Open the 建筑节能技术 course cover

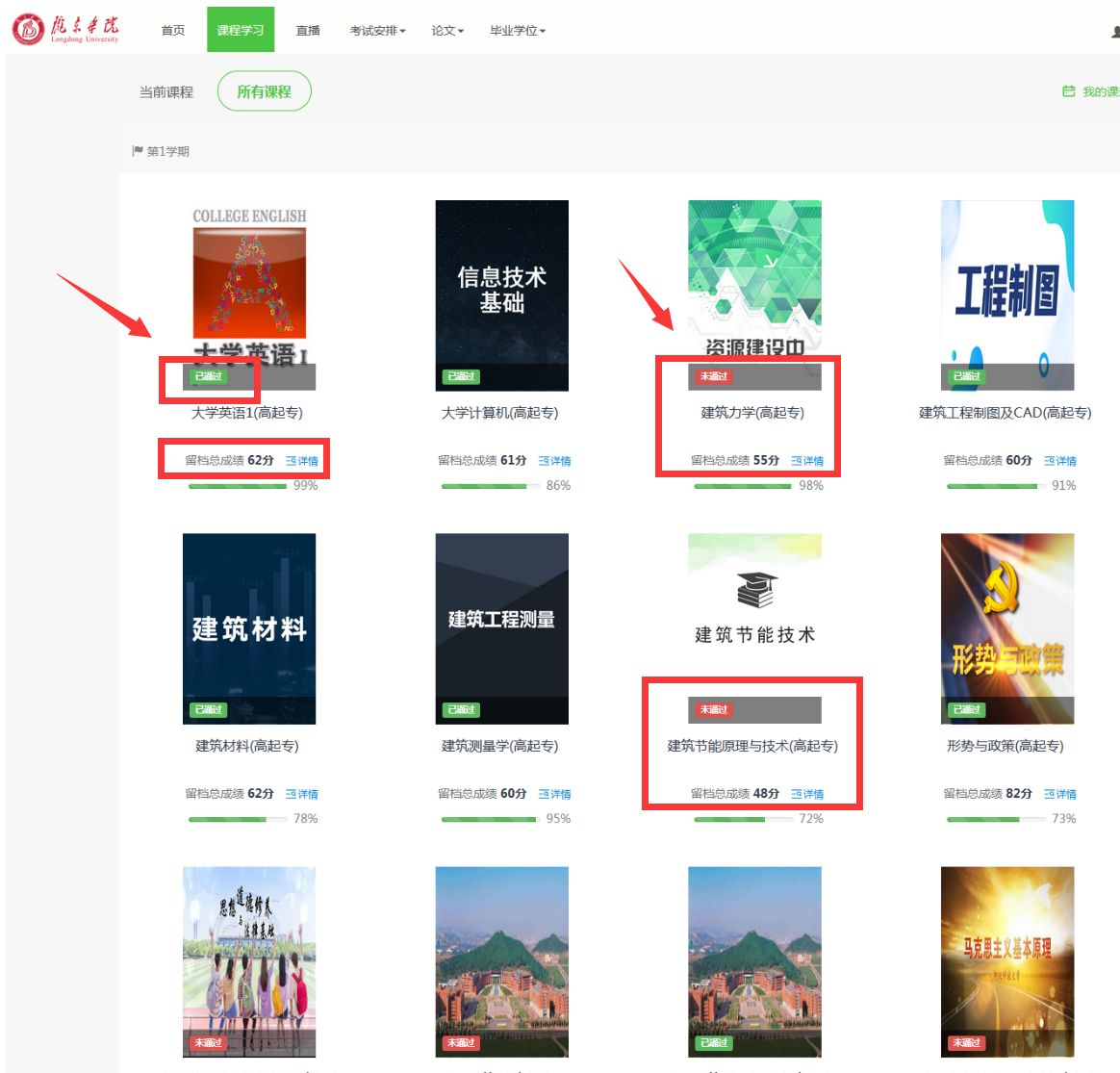[755, 628]
